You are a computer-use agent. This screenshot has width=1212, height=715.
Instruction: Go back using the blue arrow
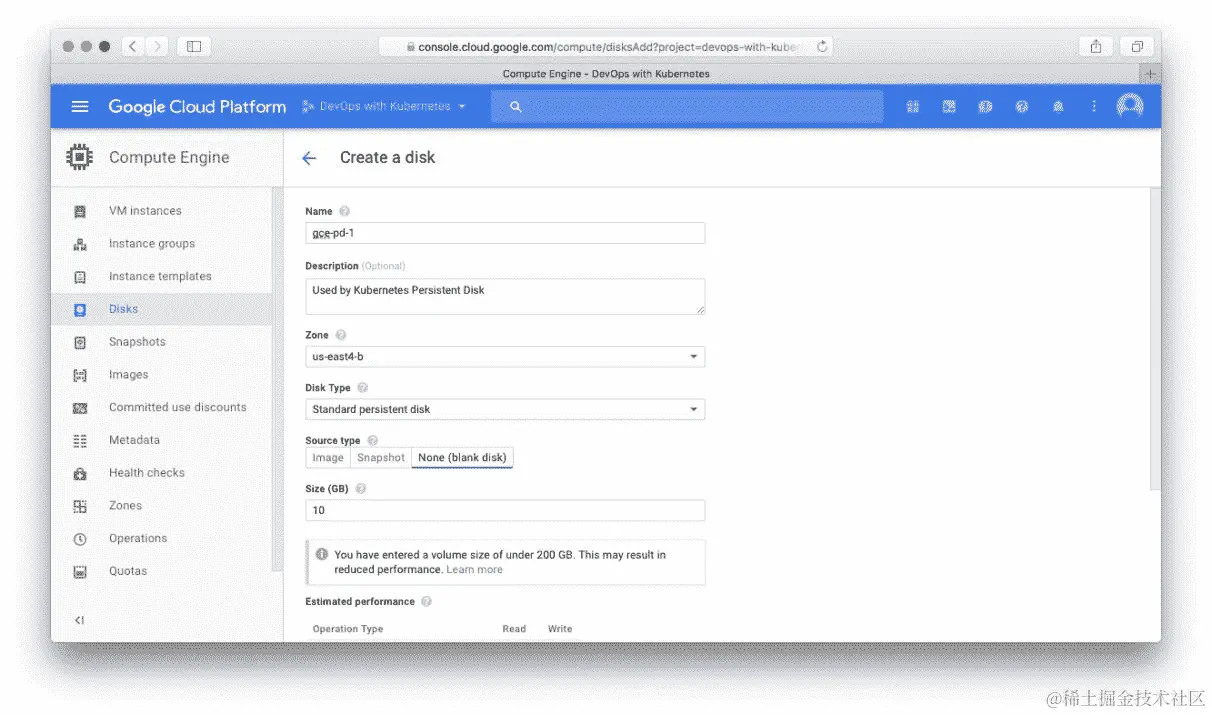[x=309, y=158]
